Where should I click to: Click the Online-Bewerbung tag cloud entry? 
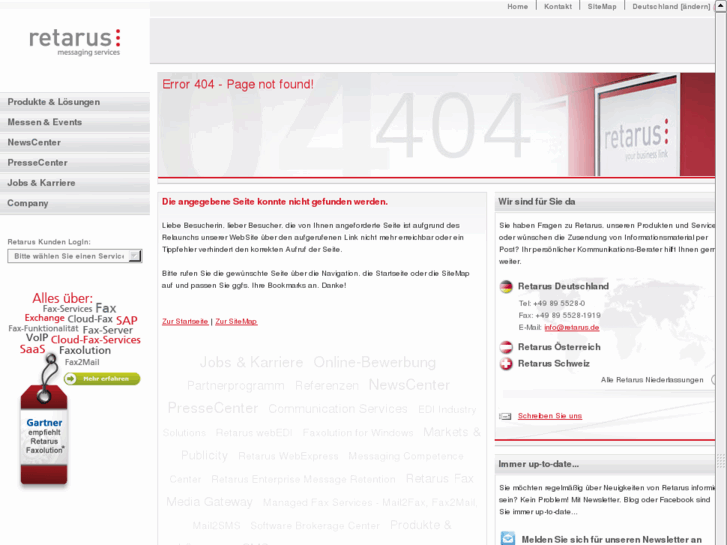pyautogui.click(x=375, y=362)
